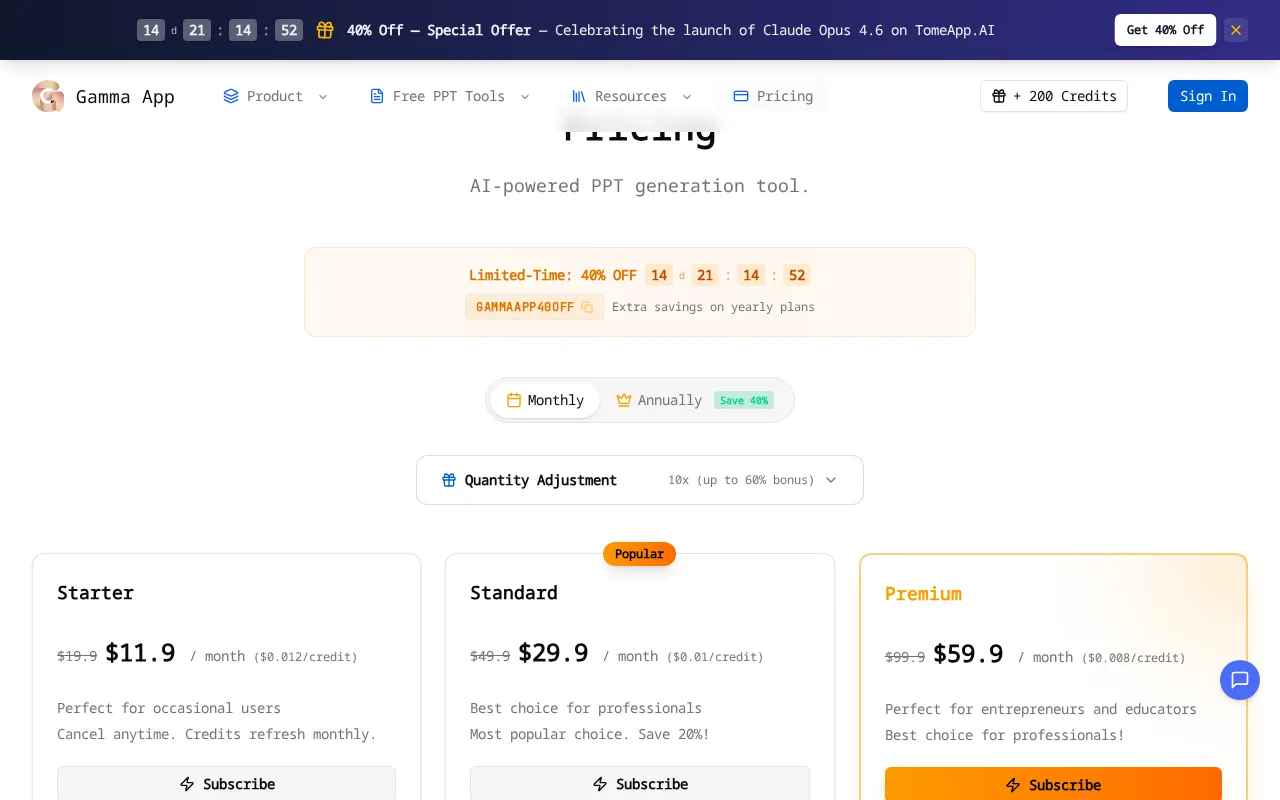Open the Resources menu
This screenshot has width=1280, height=800.
(632, 96)
